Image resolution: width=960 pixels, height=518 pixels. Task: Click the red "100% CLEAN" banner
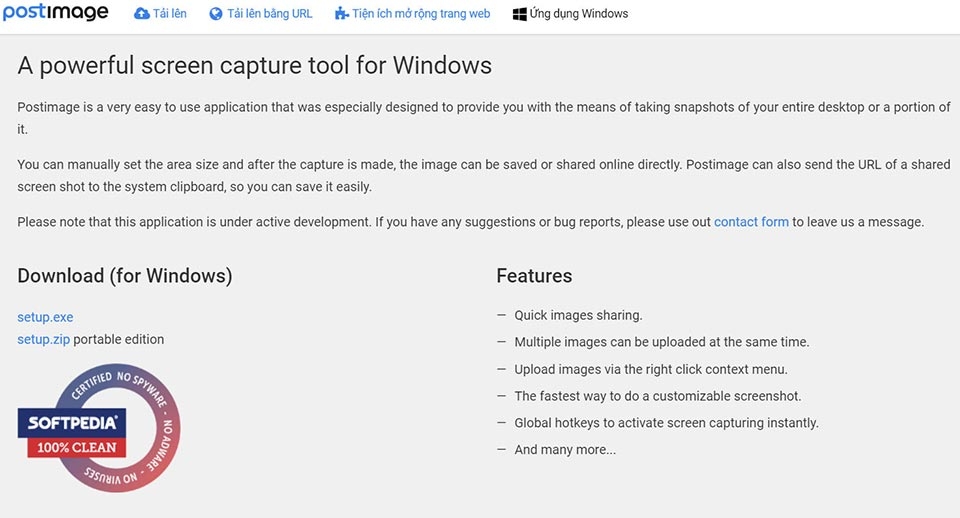pos(77,447)
